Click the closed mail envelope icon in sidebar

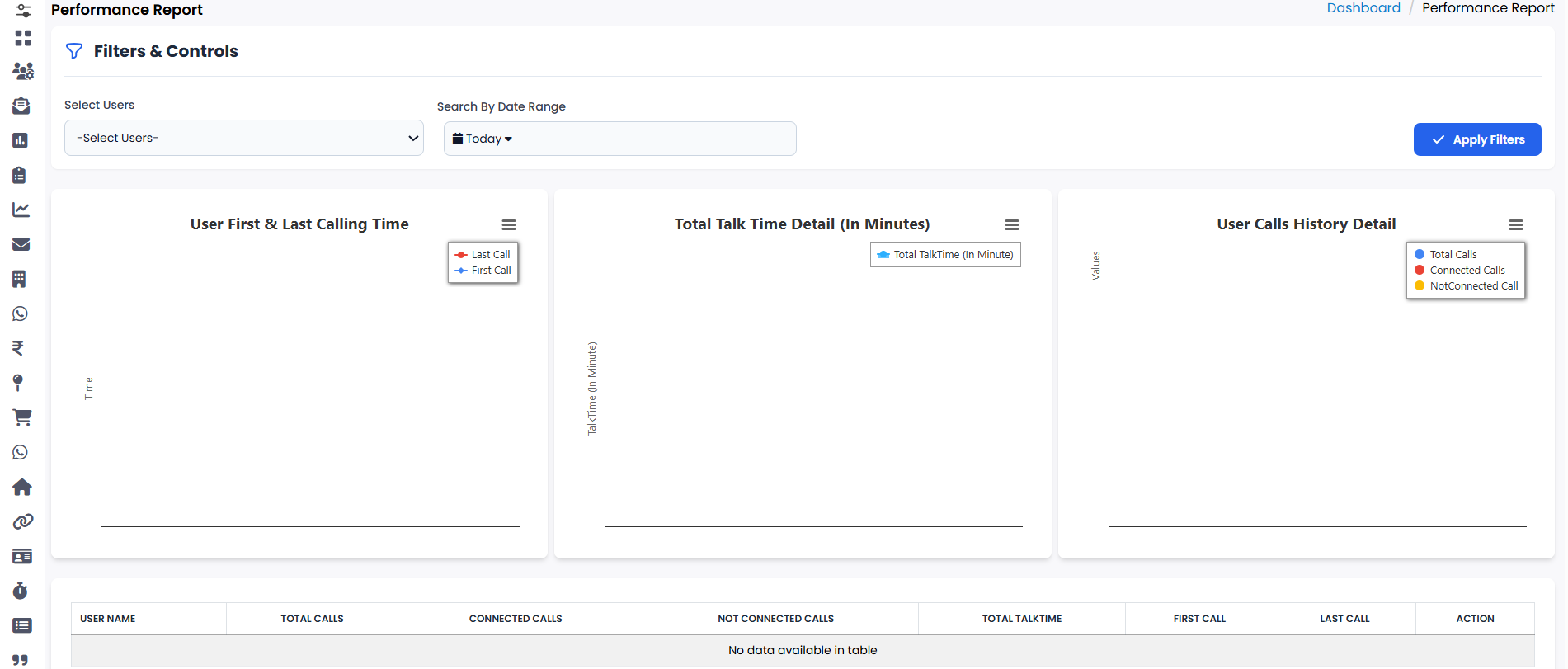click(x=21, y=244)
